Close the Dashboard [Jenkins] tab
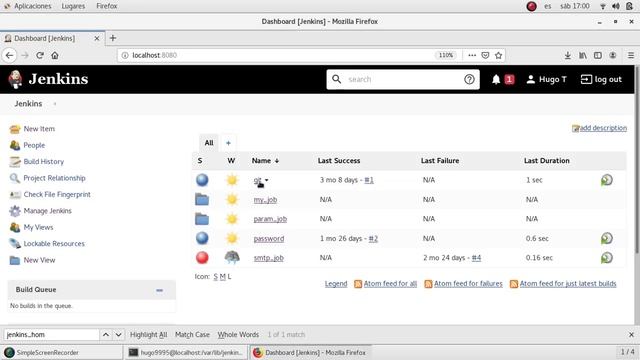Viewport: 640px width, 360px height. (97, 38)
